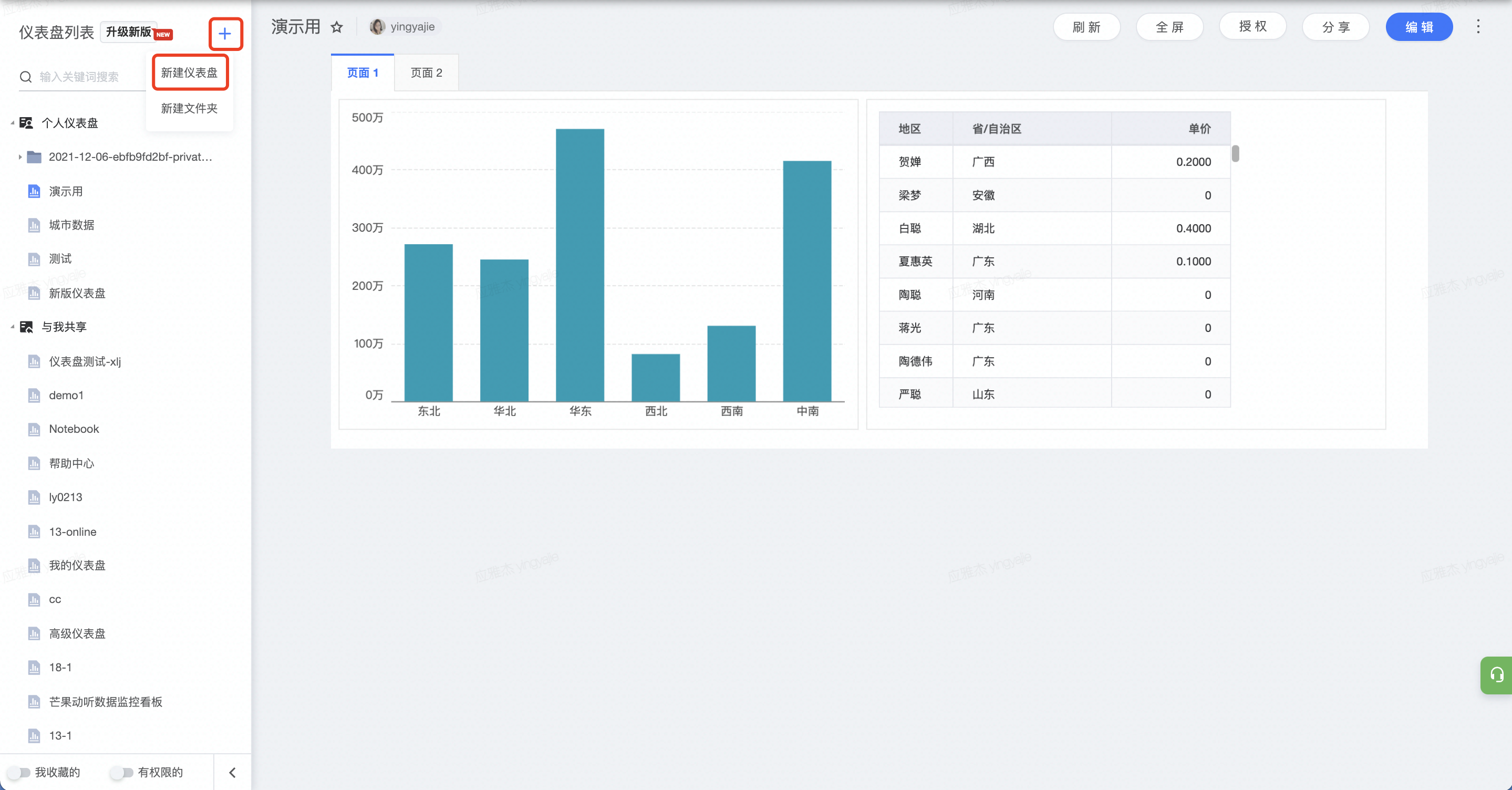This screenshot has height=790, width=1512.
Task: Click the dashboard icon beside demo1
Action: (34, 396)
